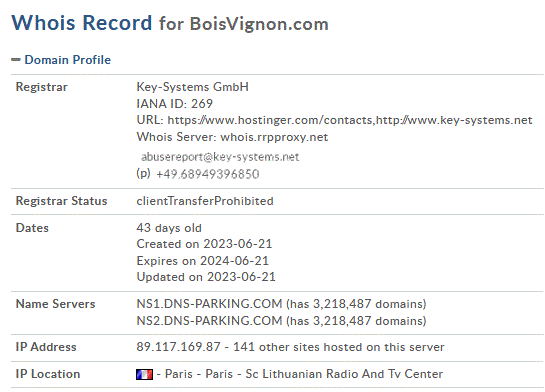This screenshot has width=545, height=392.
Task: Click the minus icon beside Domain Profile
Action: (16, 60)
